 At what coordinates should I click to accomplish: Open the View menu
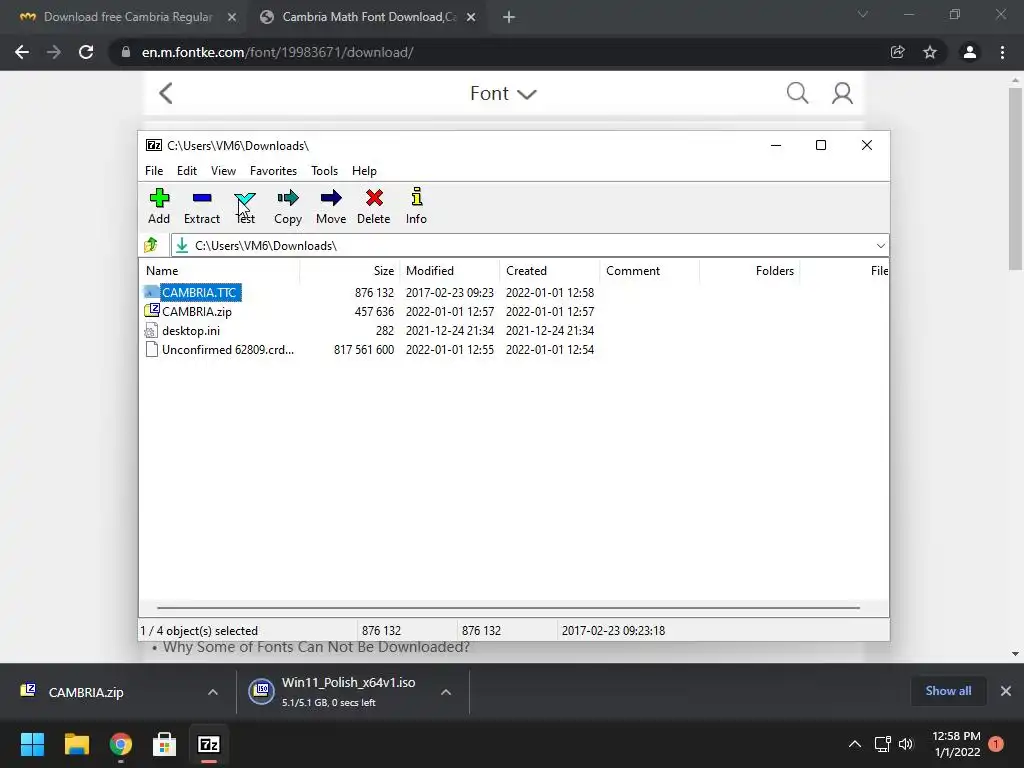coord(223,170)
